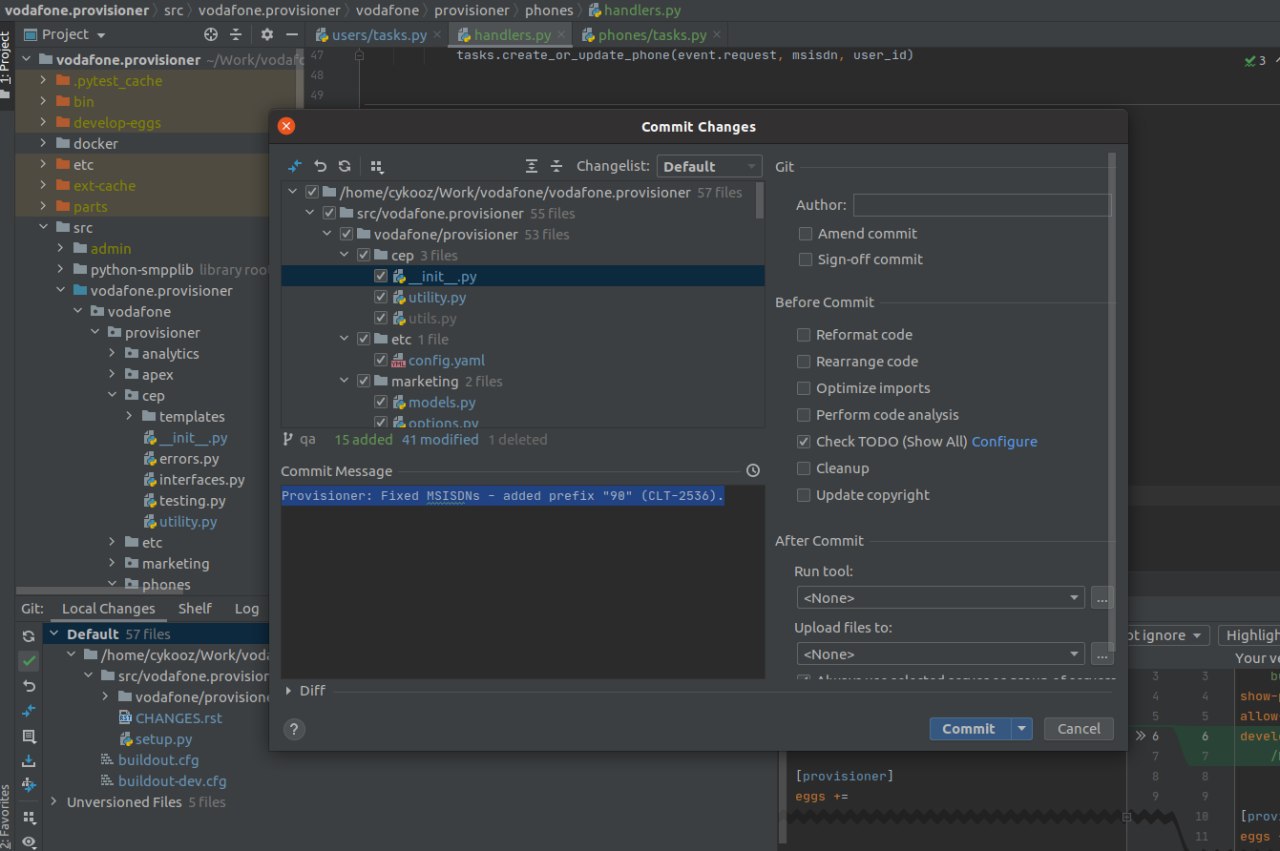Open the Upload files to dropdown

click(x=940, y=654)
